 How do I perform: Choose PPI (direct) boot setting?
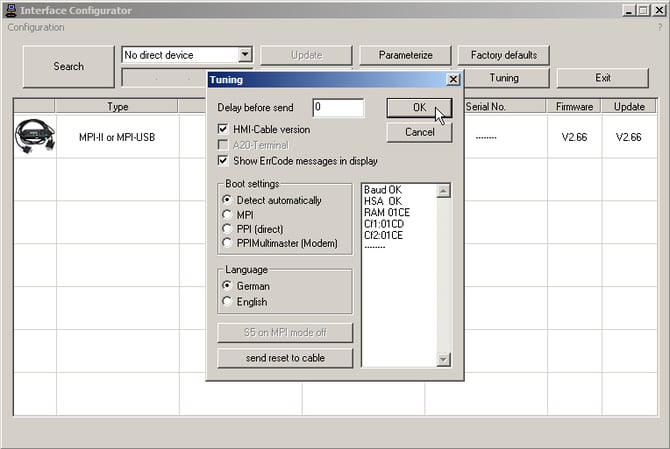227,229
